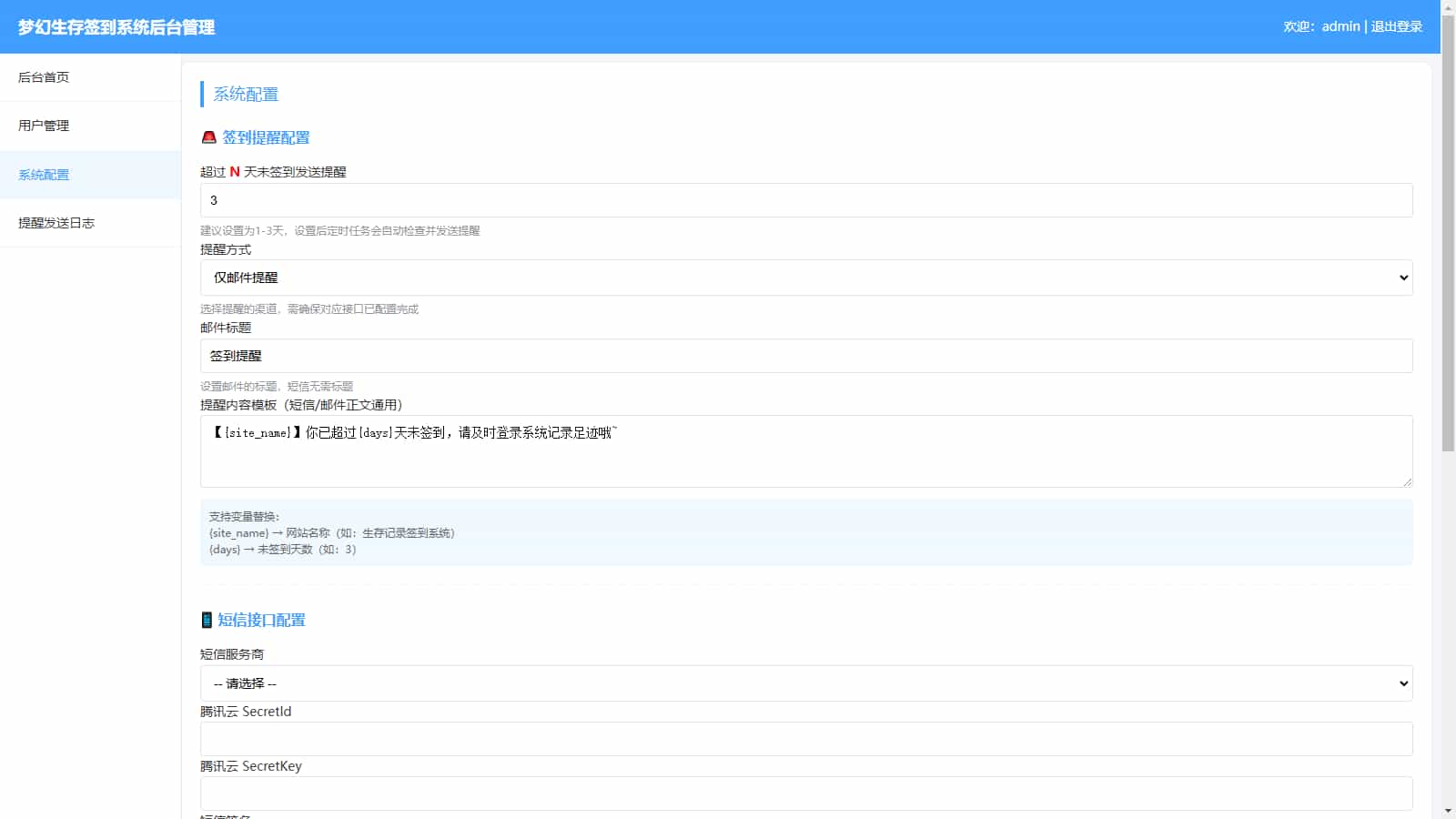1456x819 pixels.
Task: Click the 梦幻生存签到系统后台管理 title
Action: (x=116, y=27)
